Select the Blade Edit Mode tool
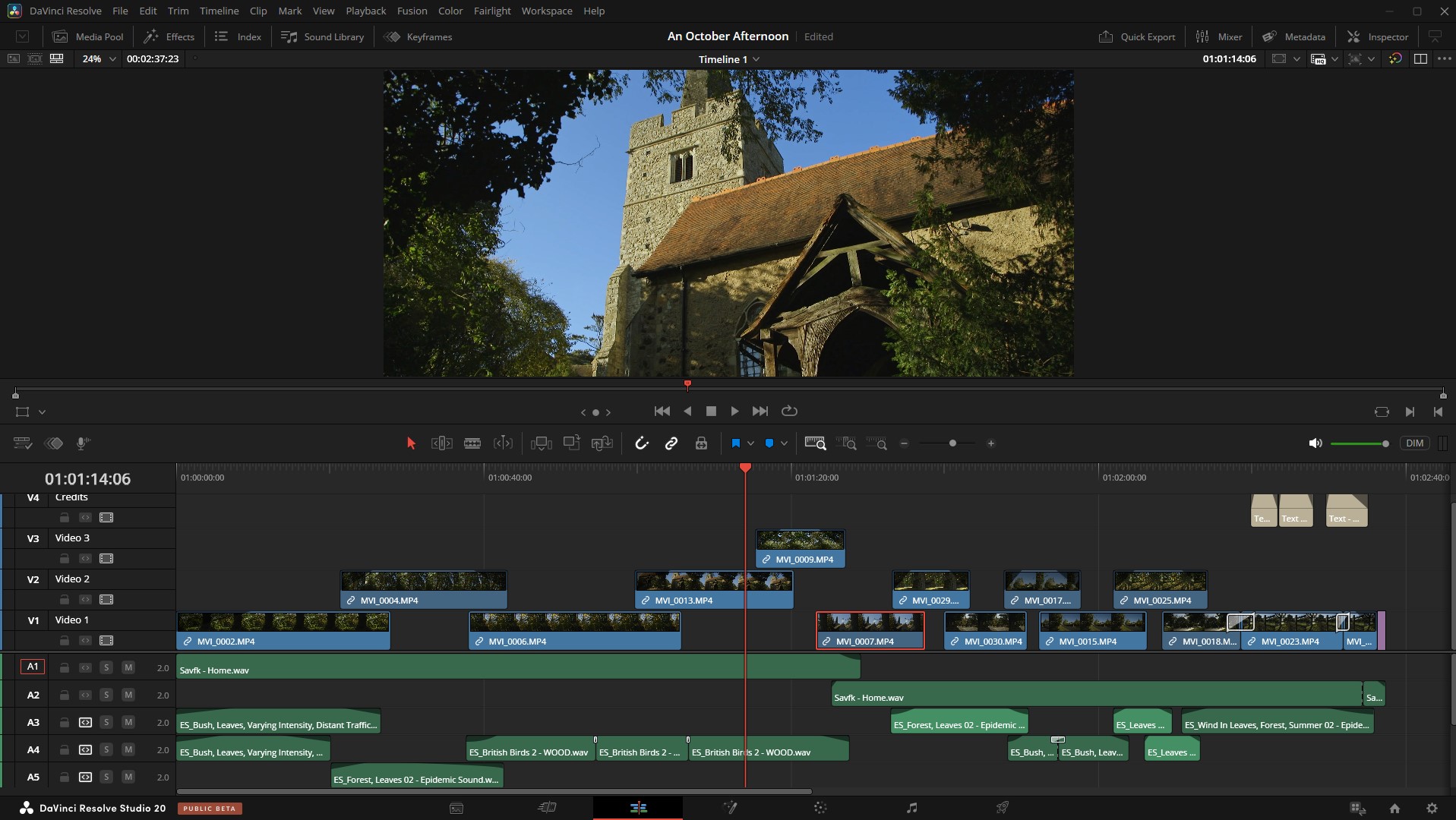 click(472, 443)
